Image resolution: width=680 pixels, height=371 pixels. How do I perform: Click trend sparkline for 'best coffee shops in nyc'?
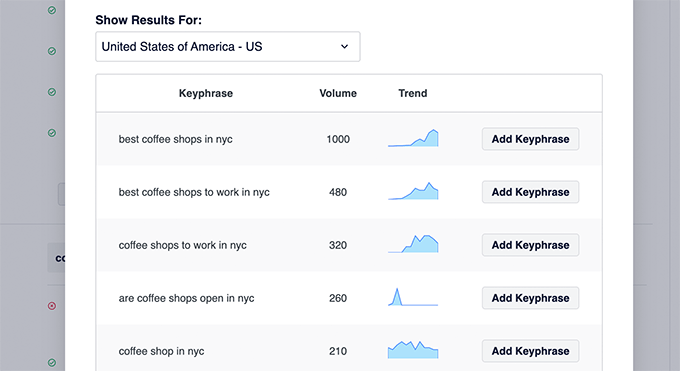pyautogui.click(x=413, y=138)
